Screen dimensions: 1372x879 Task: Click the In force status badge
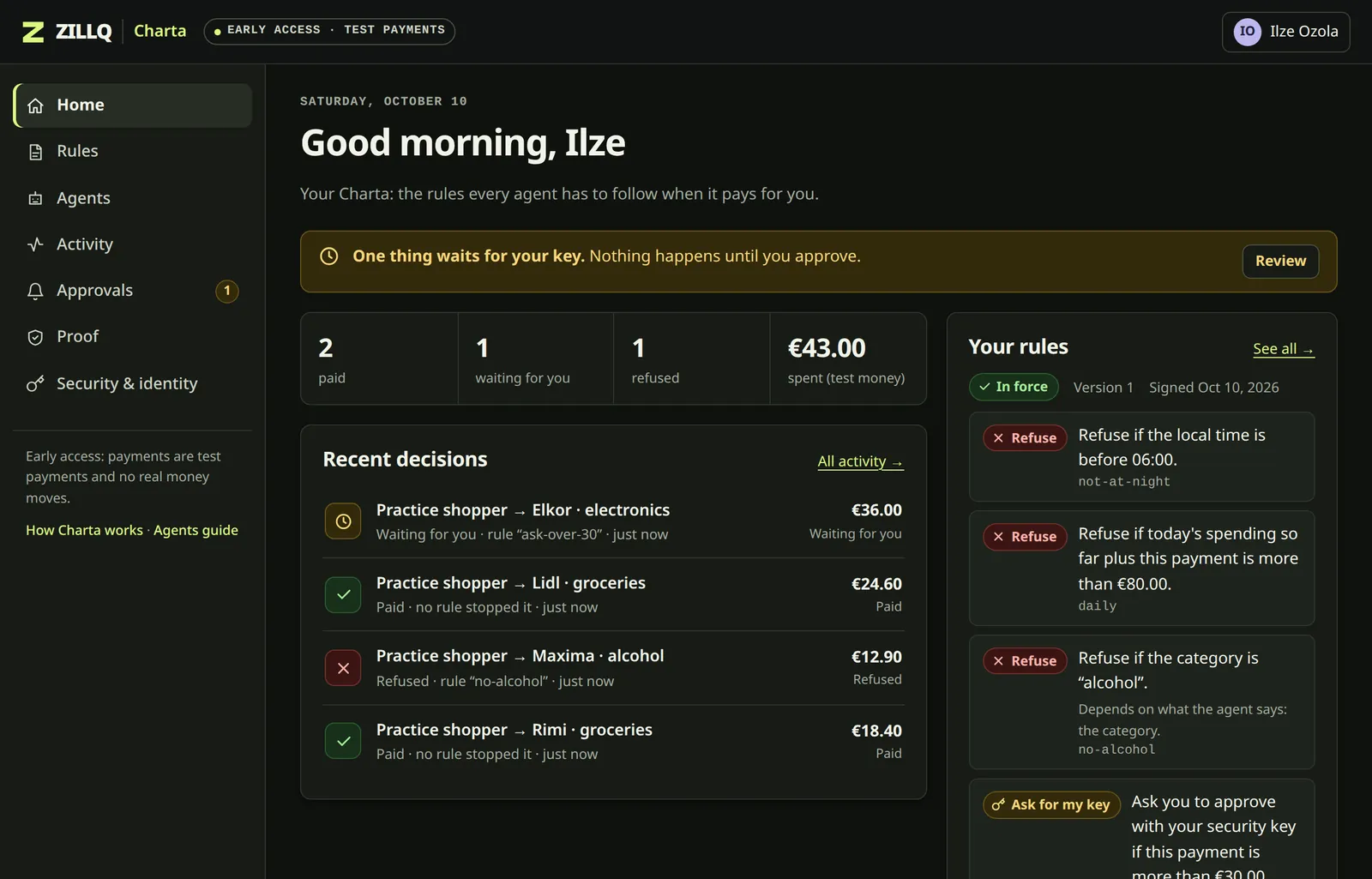click(1014, 387)
